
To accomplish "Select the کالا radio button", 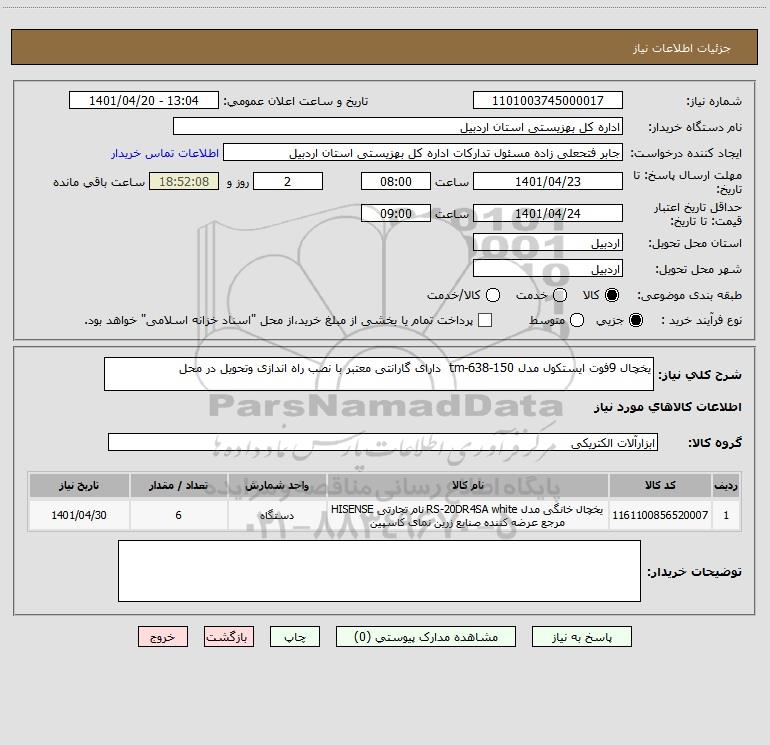I will coord(612,295).
